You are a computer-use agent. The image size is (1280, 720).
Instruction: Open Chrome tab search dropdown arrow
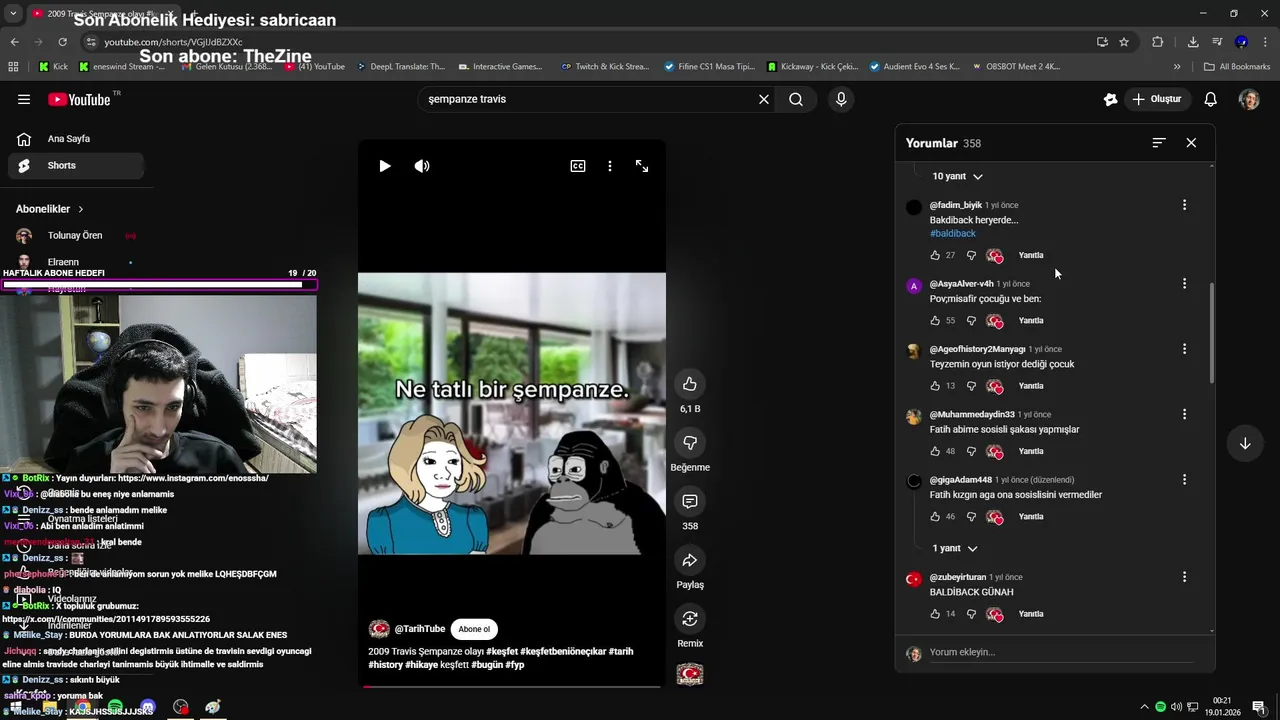click(12, 14)
